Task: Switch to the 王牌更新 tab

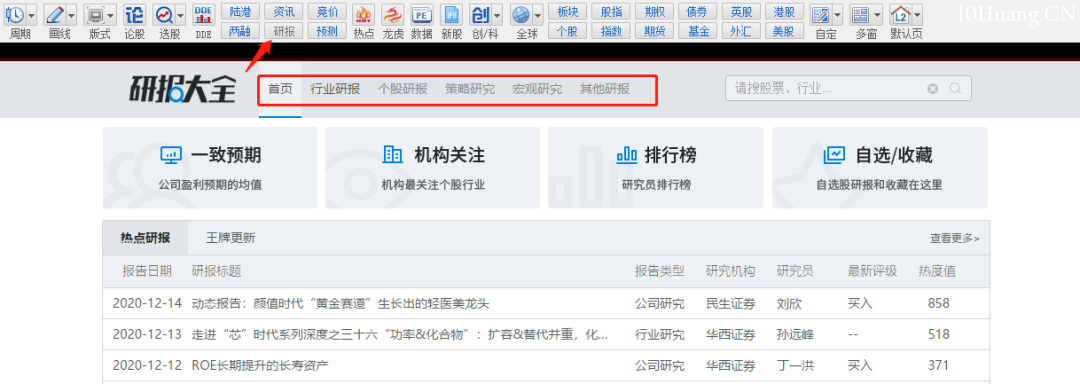Action: pyautogui.click(x=231, y=238)
